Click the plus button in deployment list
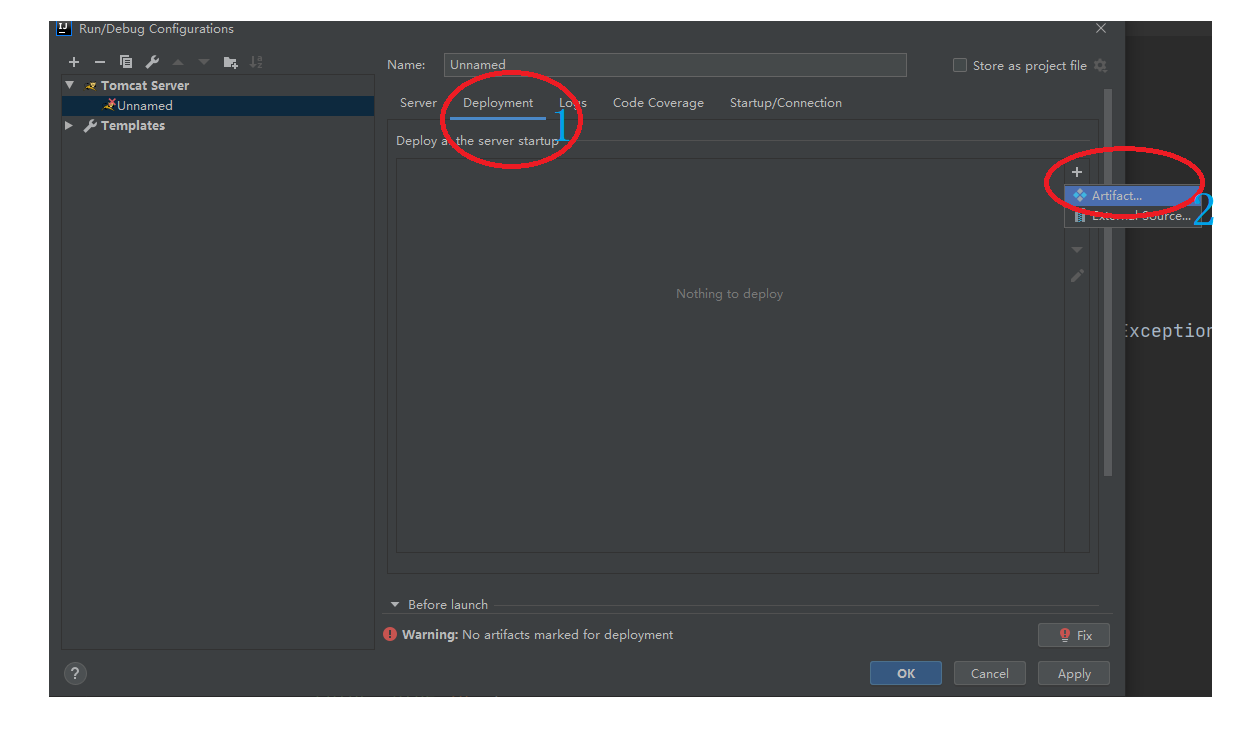Image resolution: width=1245 pixels, height=729 pixels. pos(1077,172)
